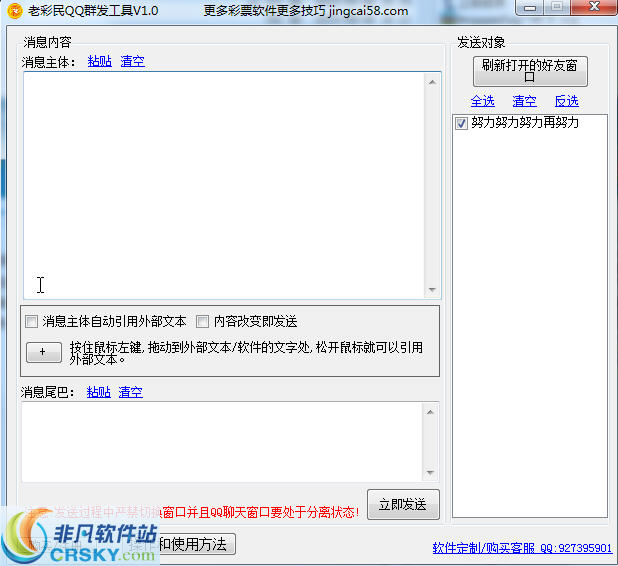Invert recipient selection with 反选 link

point(566,101)
